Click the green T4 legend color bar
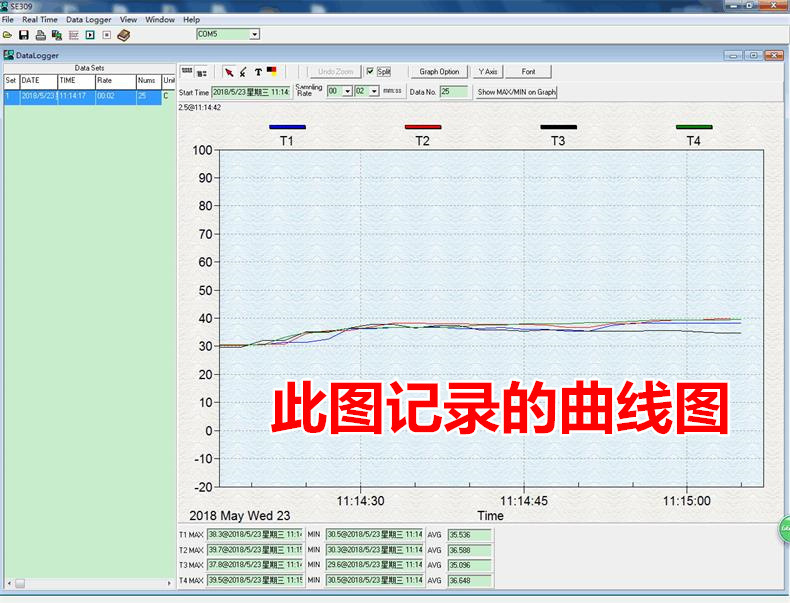Image resolution: width=790 pixels, height=603 pixels. [x=694, y=127]
